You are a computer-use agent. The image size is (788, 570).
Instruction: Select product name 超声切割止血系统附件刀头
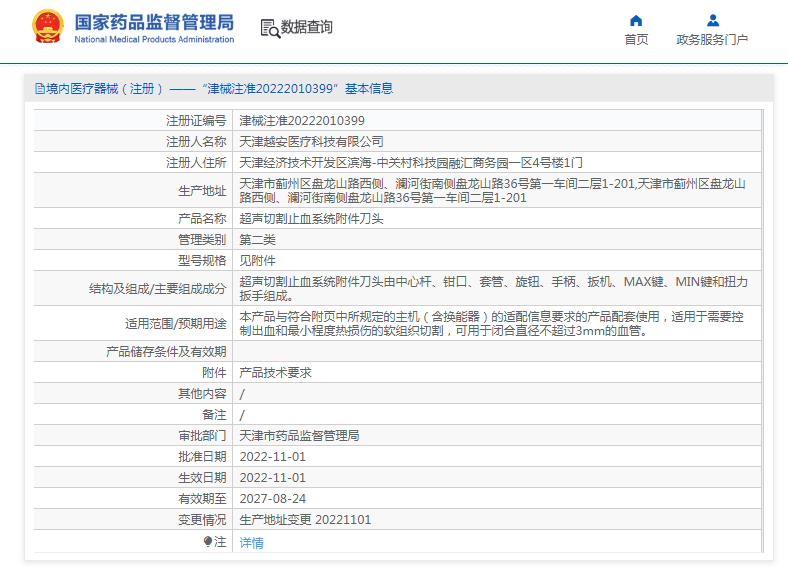(311, 219)
